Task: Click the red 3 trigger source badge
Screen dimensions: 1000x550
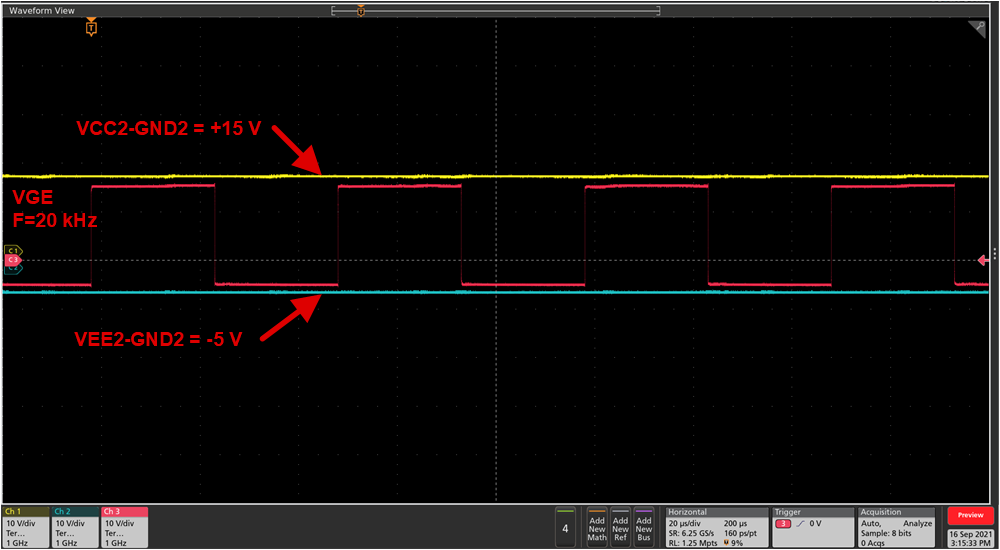Action: pos(783,523)
